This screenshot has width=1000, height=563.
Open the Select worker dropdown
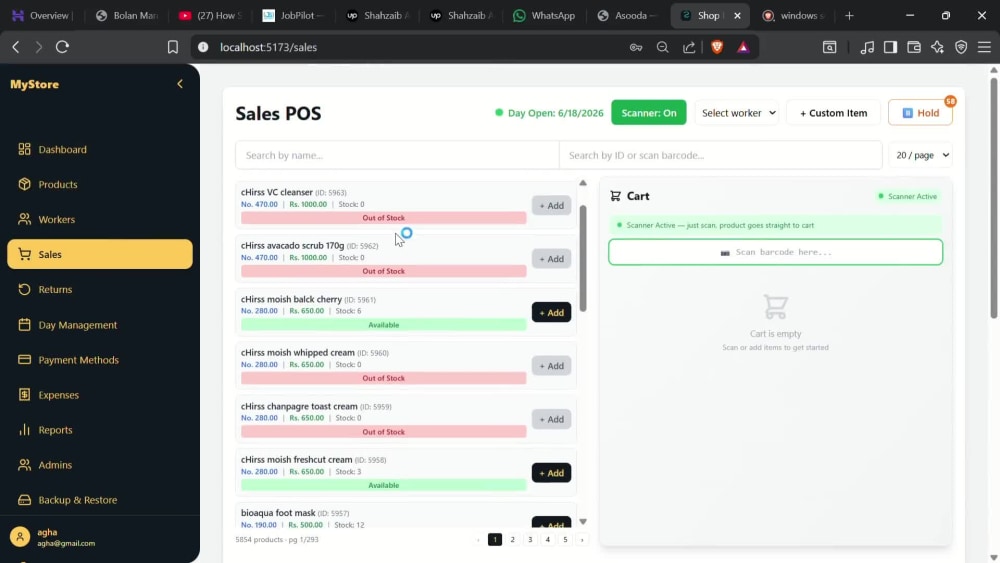738,113
